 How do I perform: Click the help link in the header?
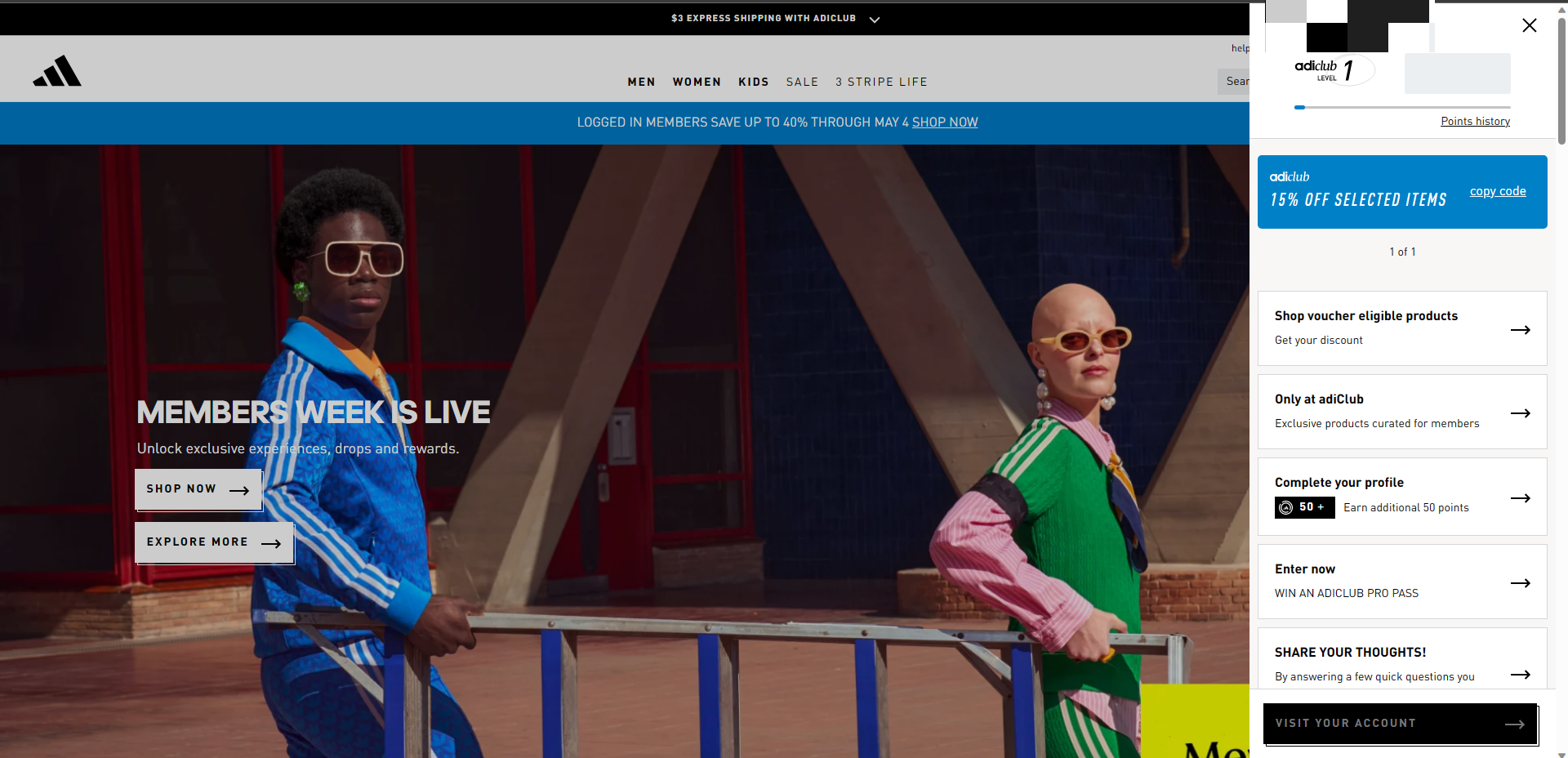(1240, 48)
